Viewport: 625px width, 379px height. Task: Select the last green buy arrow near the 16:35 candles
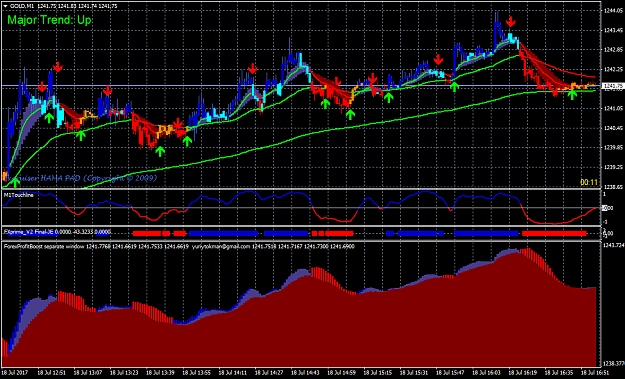(572, 95)
